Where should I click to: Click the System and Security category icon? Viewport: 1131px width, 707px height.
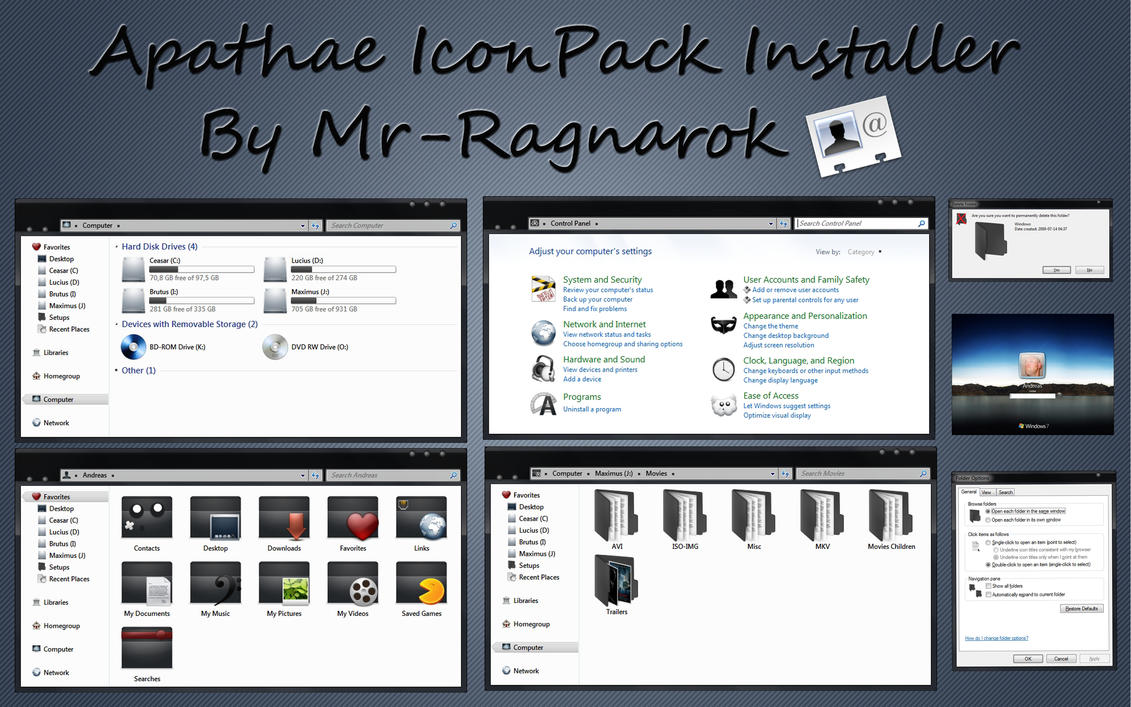pyautogui.click(x=543, y=289)
